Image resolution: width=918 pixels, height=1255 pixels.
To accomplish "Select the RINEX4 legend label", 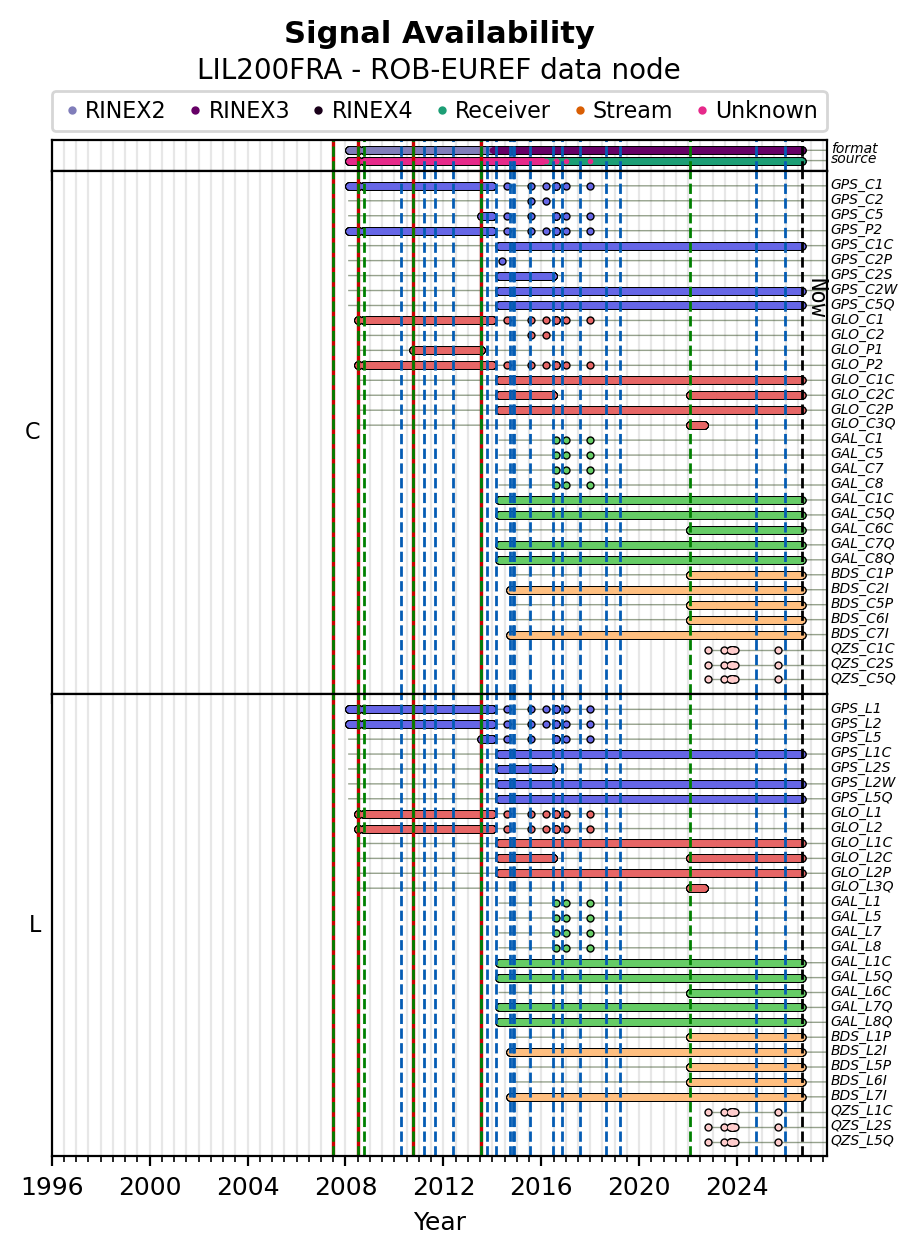I will click(x=371, y=111).
